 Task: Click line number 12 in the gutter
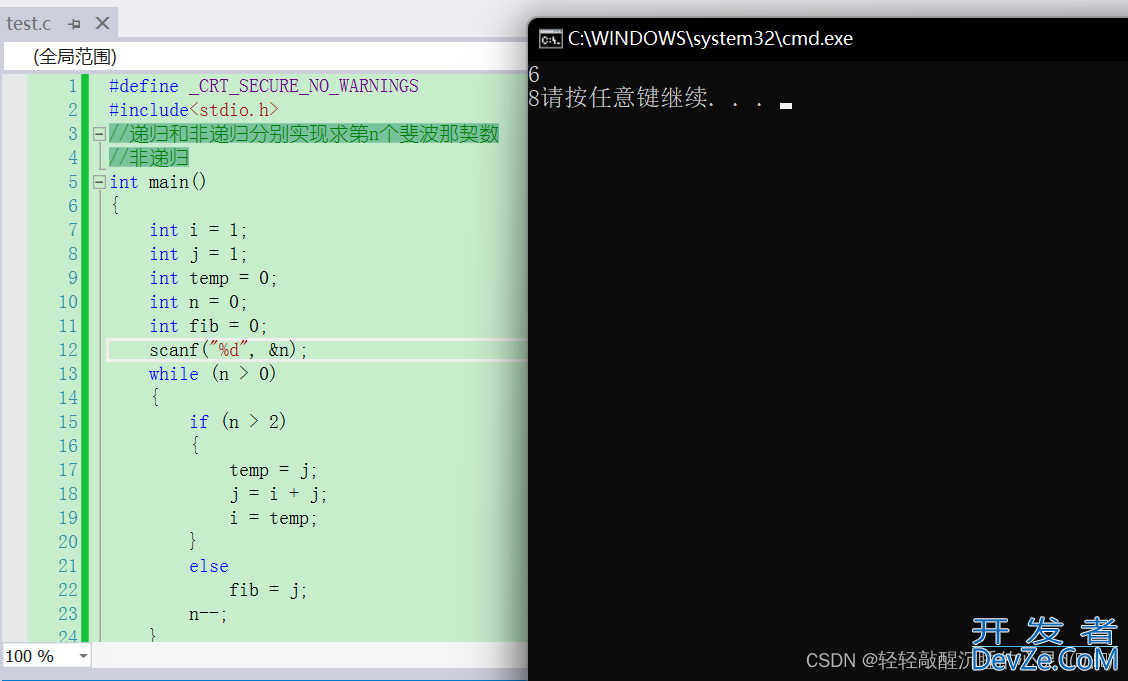point(68,350)
